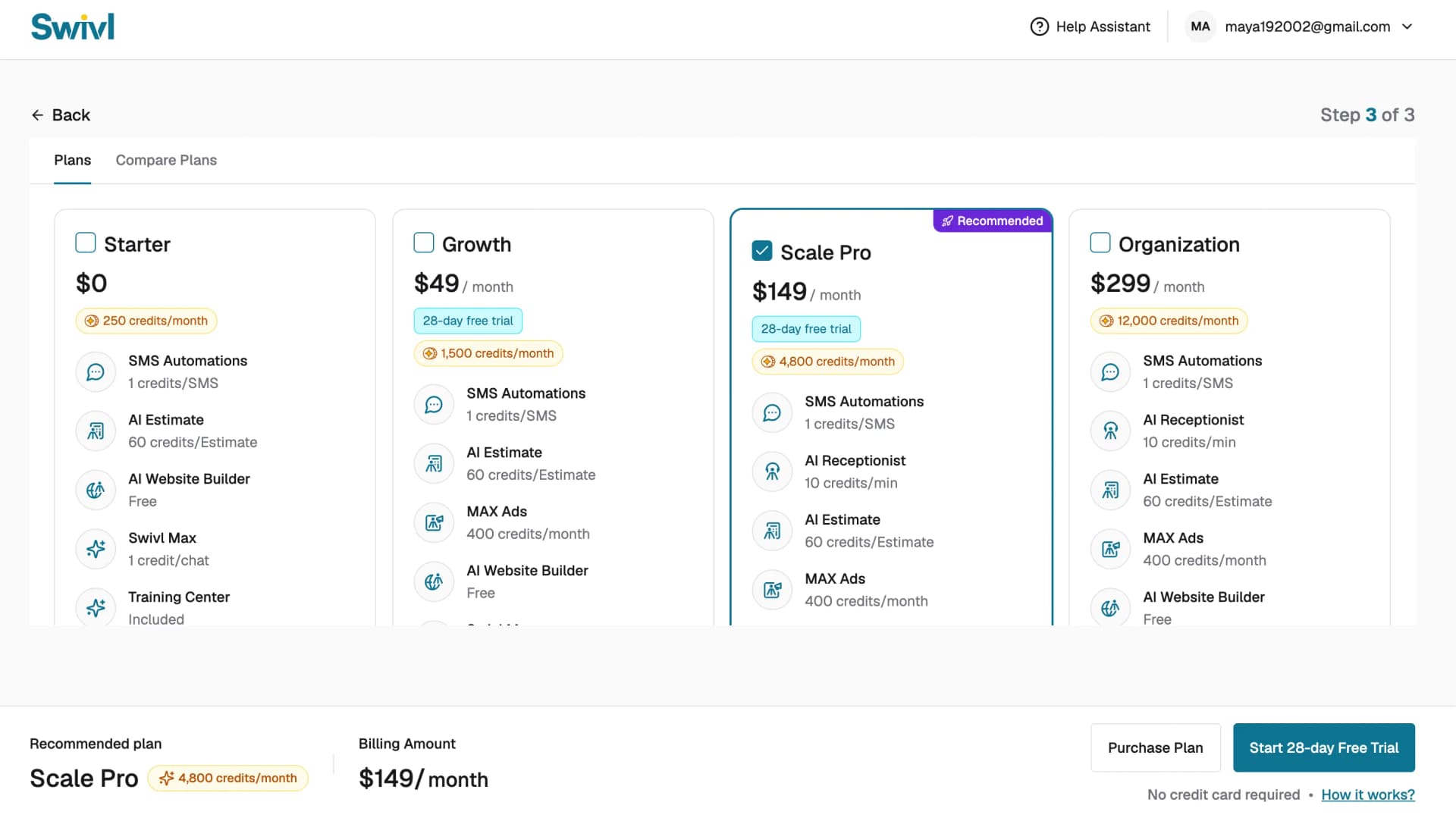
Task: Click the Step 3 of 3 indicator
Action: click(x=1367, y=115)
